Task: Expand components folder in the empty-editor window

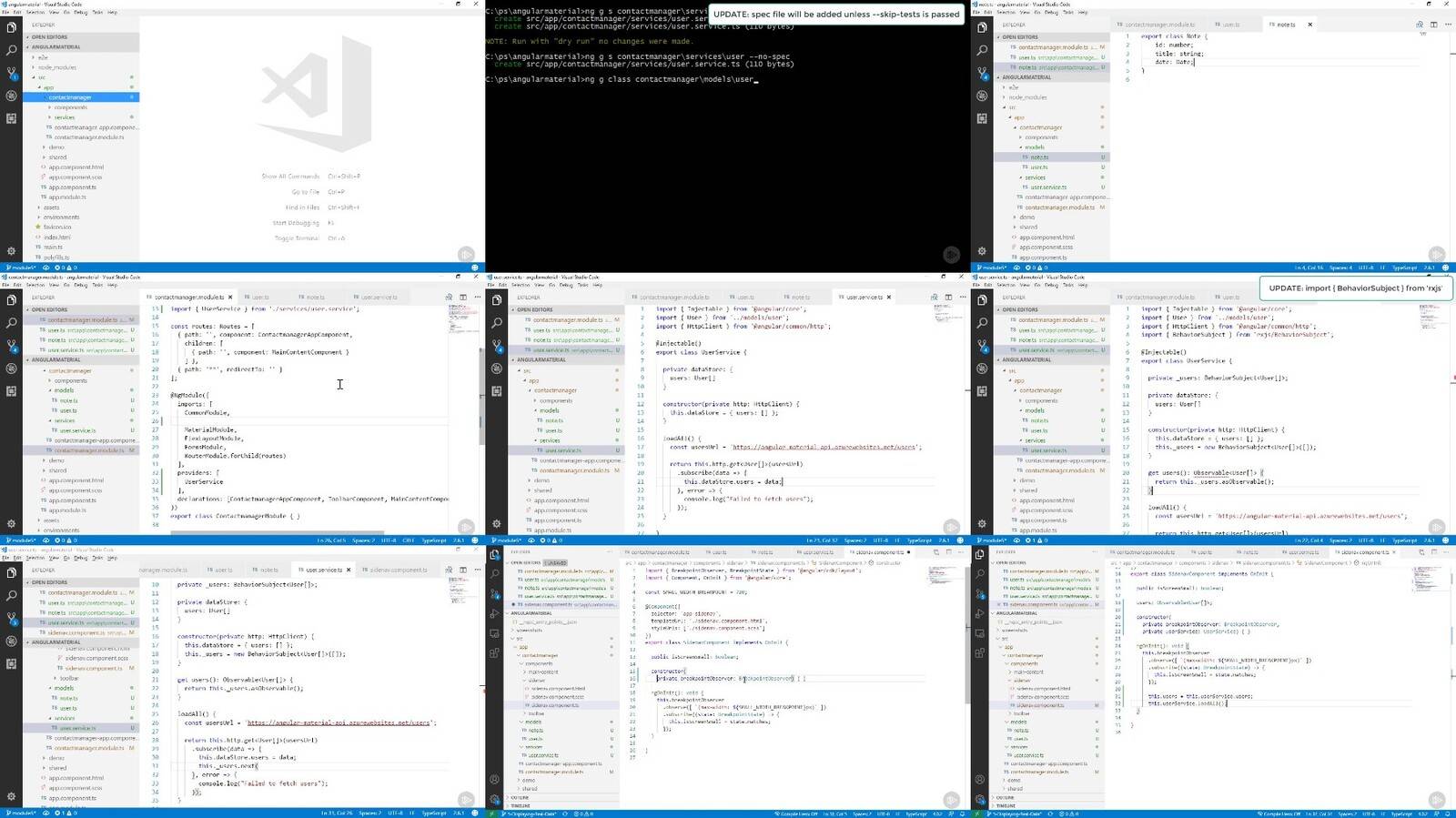Action: tap(70, 107)
